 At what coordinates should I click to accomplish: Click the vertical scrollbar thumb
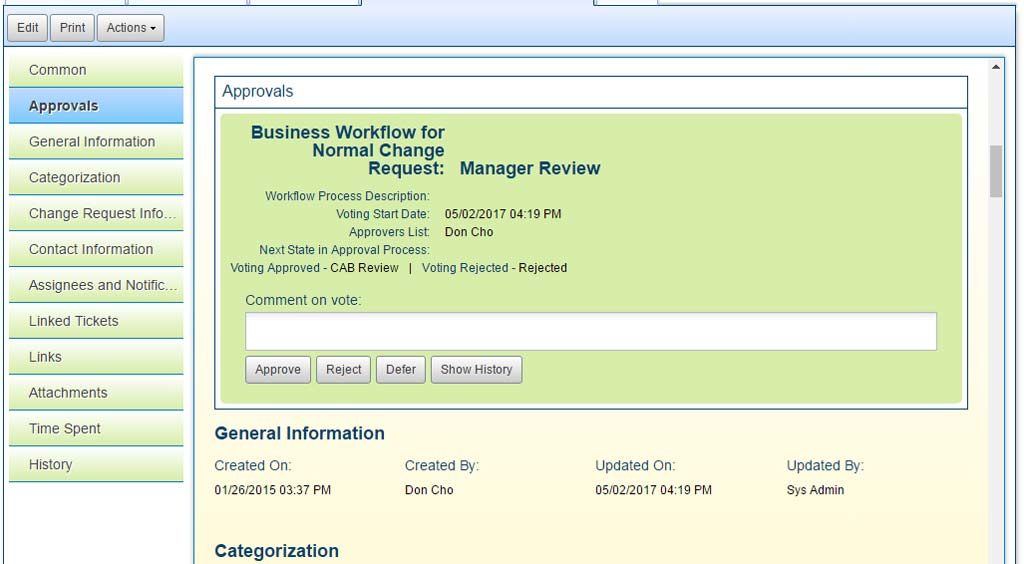[995, 171]
